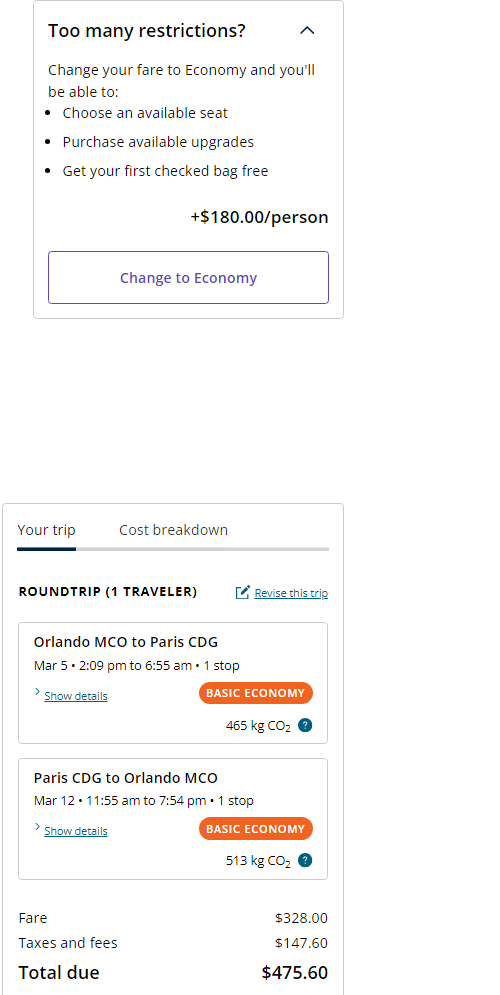Image resolution: width=500 pixels, height=995 pixels.
Task: Click the CO2 help icon next to 513 kg
Action: click(x=305, y=860)
